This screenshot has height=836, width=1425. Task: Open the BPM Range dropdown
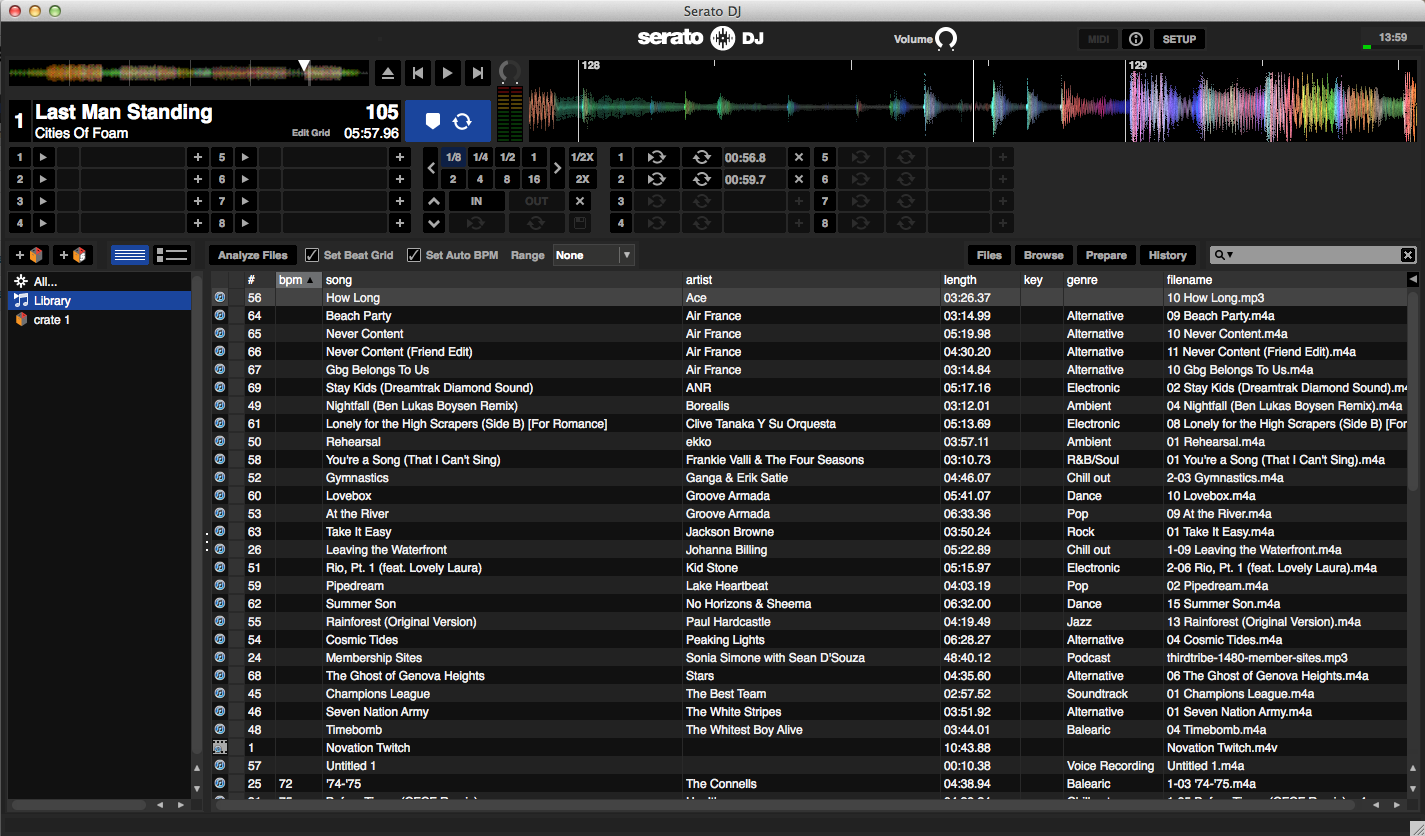pyautogui.click(x=594, y=255)
